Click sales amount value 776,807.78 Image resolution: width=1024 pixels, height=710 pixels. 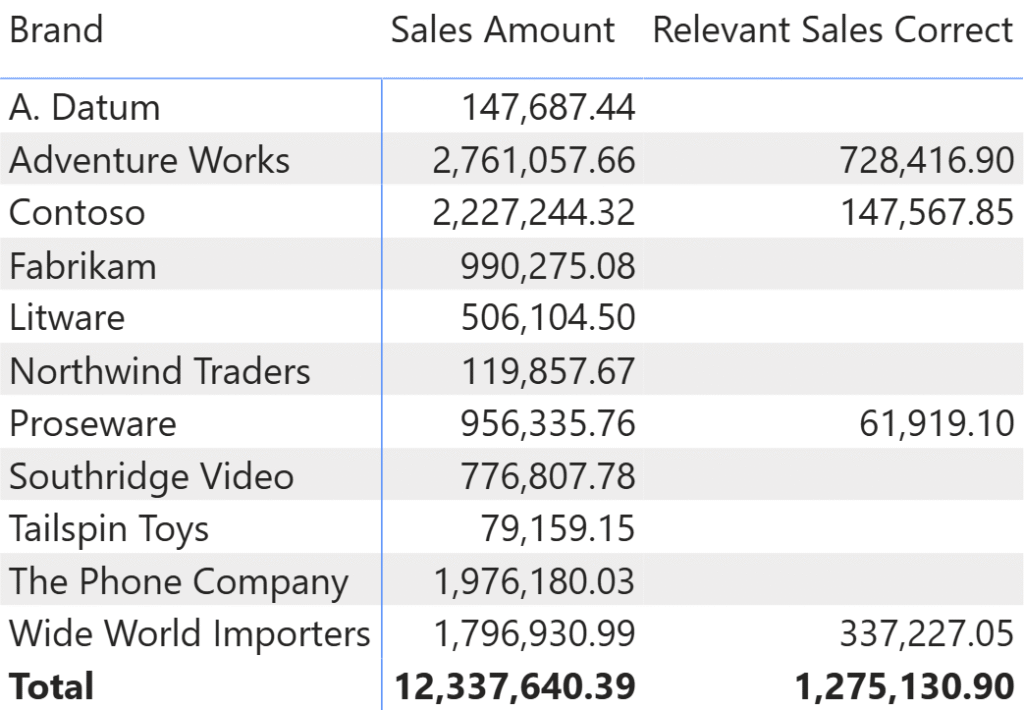tap(548, 476)
